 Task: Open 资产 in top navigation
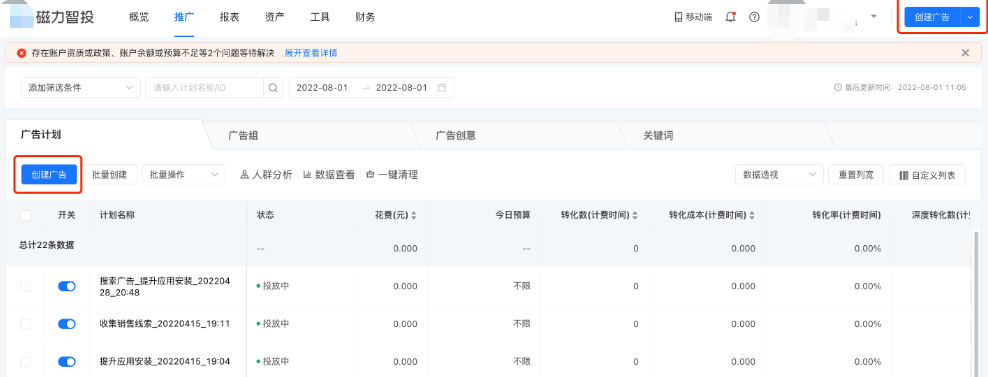(x=275, y=17)
